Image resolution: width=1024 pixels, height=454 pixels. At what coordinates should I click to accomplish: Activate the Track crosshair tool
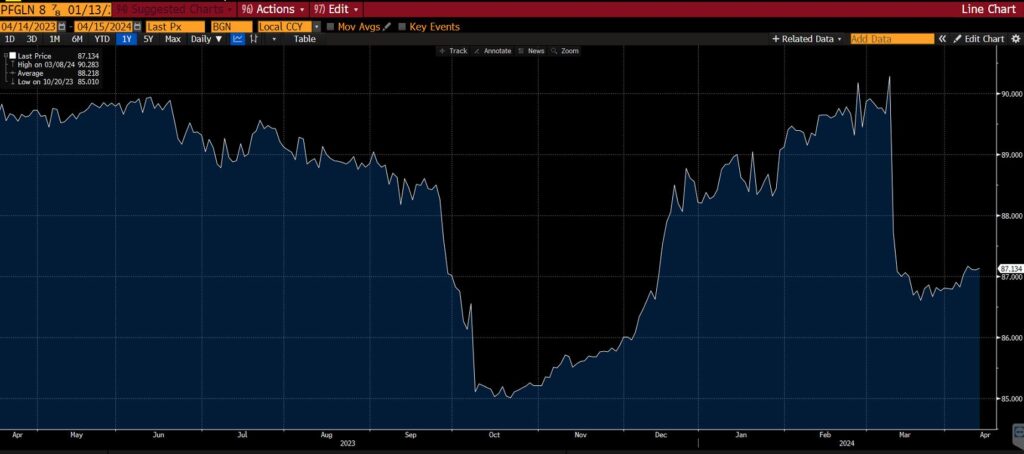pyautogui.click(x=453, y=50)
